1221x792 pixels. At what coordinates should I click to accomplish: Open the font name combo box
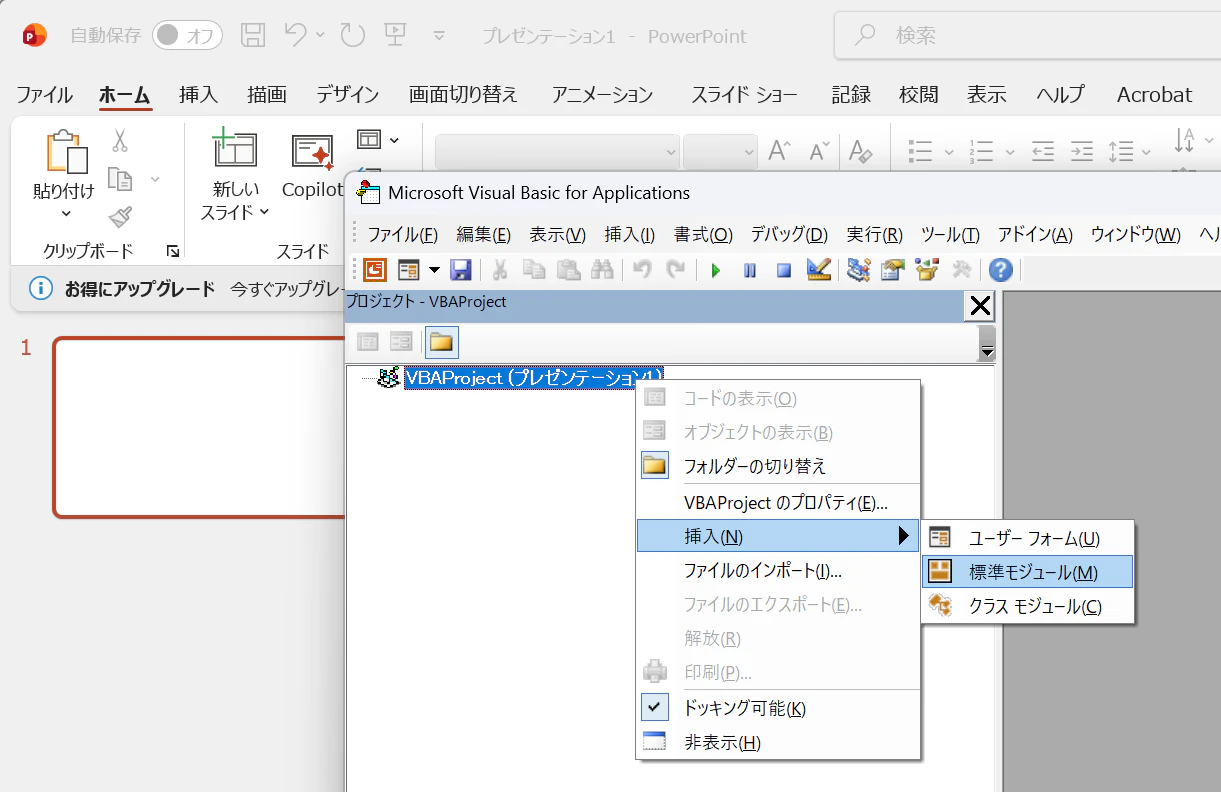tap(558, 152)
